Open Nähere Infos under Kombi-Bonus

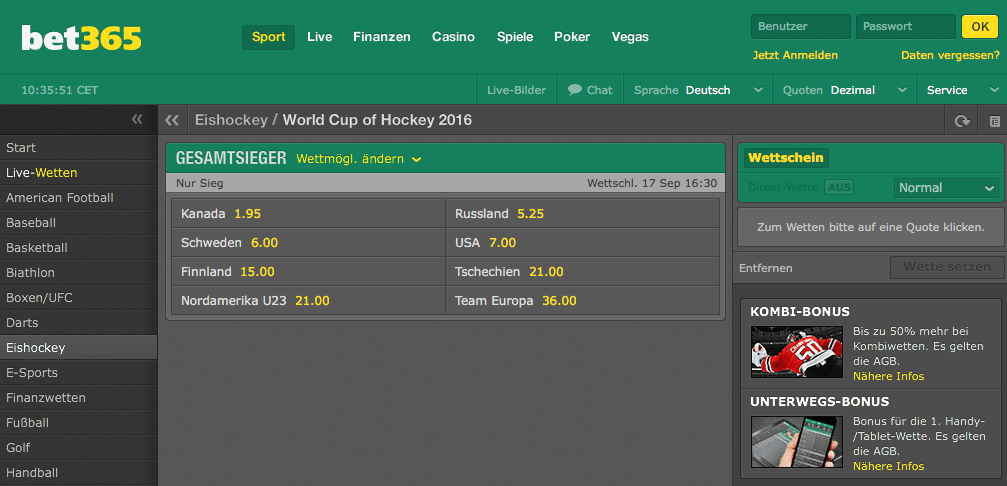[888, 376]
